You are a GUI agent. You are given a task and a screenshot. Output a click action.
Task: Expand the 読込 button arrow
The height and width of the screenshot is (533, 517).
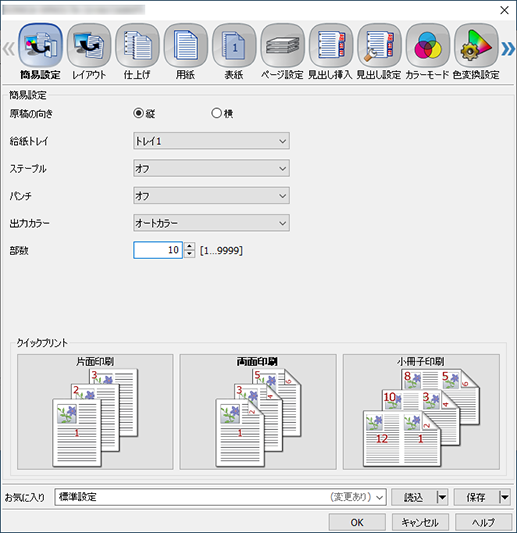click(x=442, y=497)
